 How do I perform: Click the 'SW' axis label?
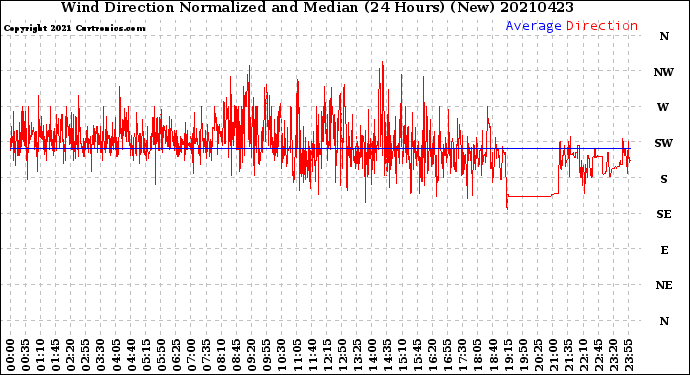664,143
